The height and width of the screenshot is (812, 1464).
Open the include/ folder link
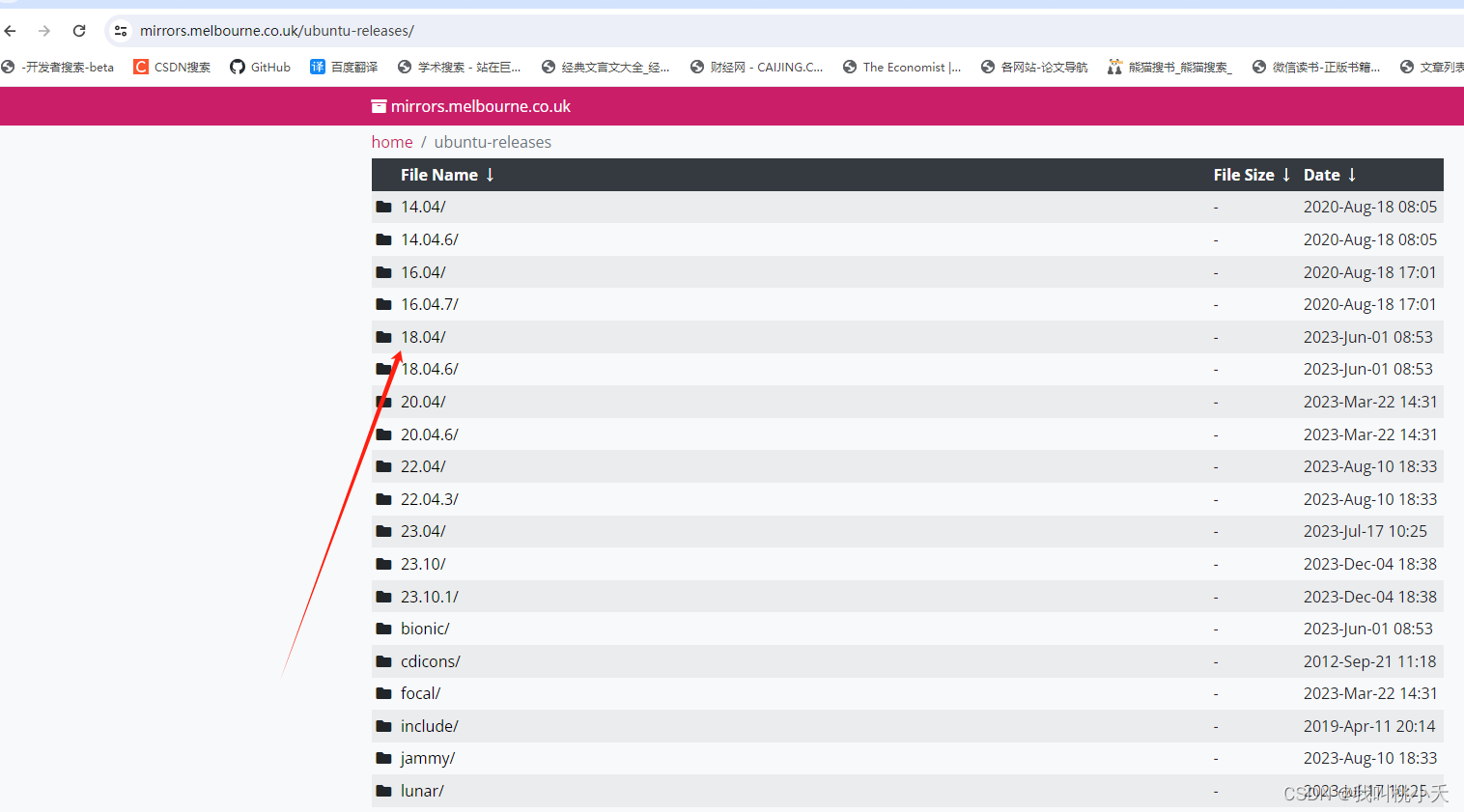pyautogui.click(x=430, y=726)
